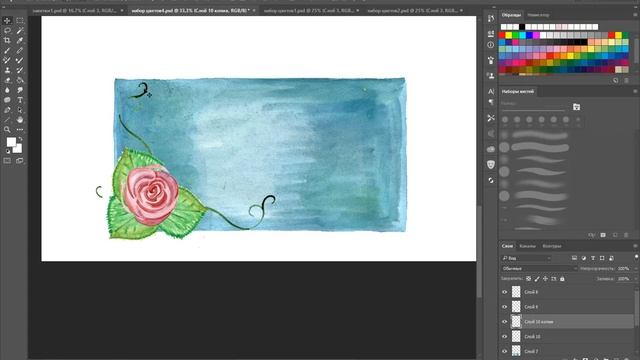Open the layer opacity dropdown arrow
640x360 pixels.
(636, 269)
